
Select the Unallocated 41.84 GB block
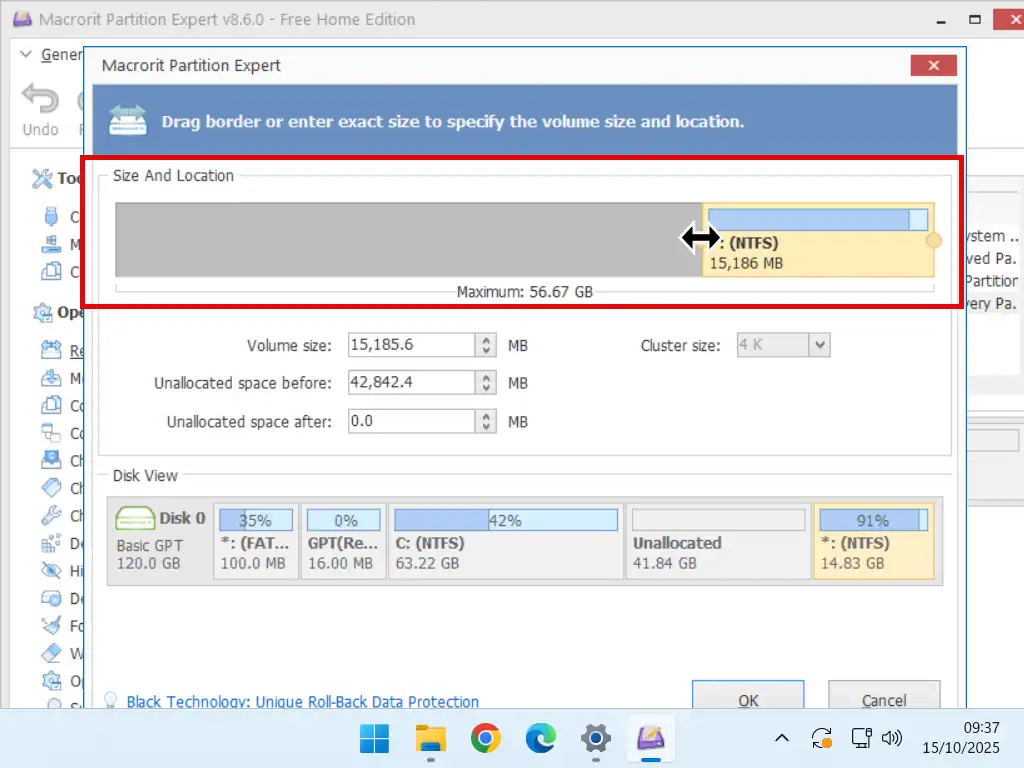point(718,541)
